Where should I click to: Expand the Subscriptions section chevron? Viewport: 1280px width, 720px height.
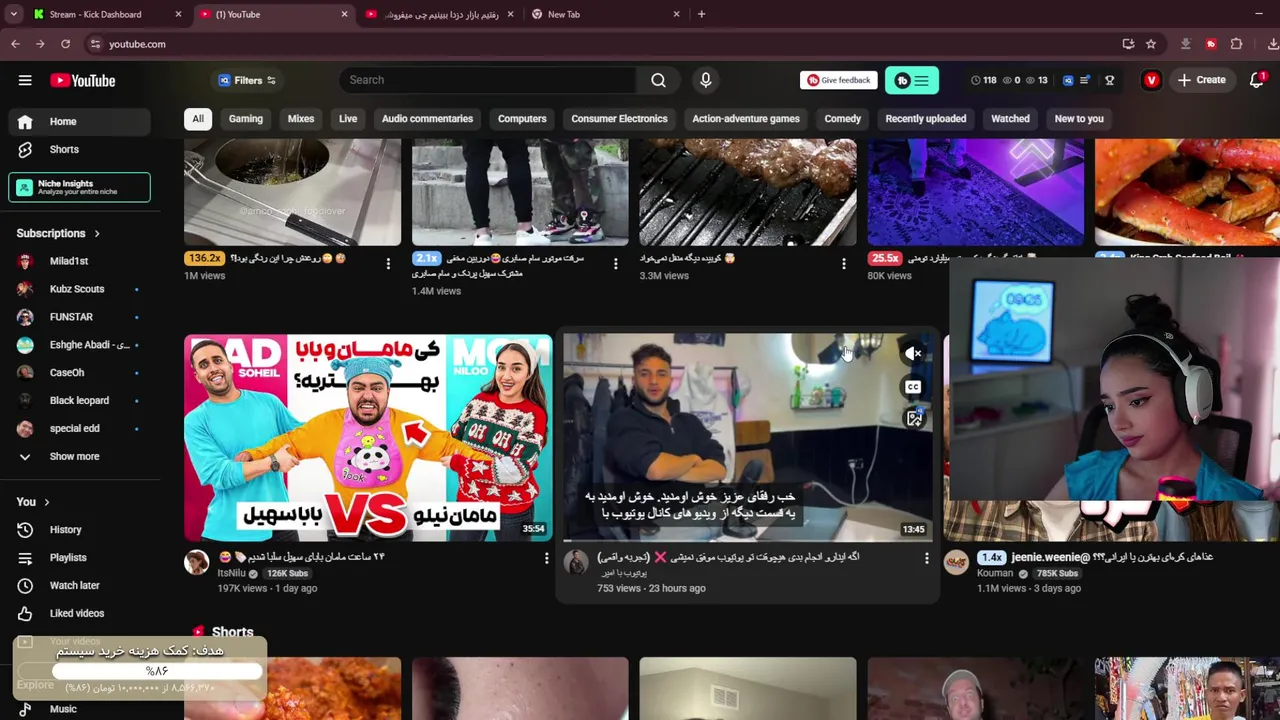[x=97, y=233]
